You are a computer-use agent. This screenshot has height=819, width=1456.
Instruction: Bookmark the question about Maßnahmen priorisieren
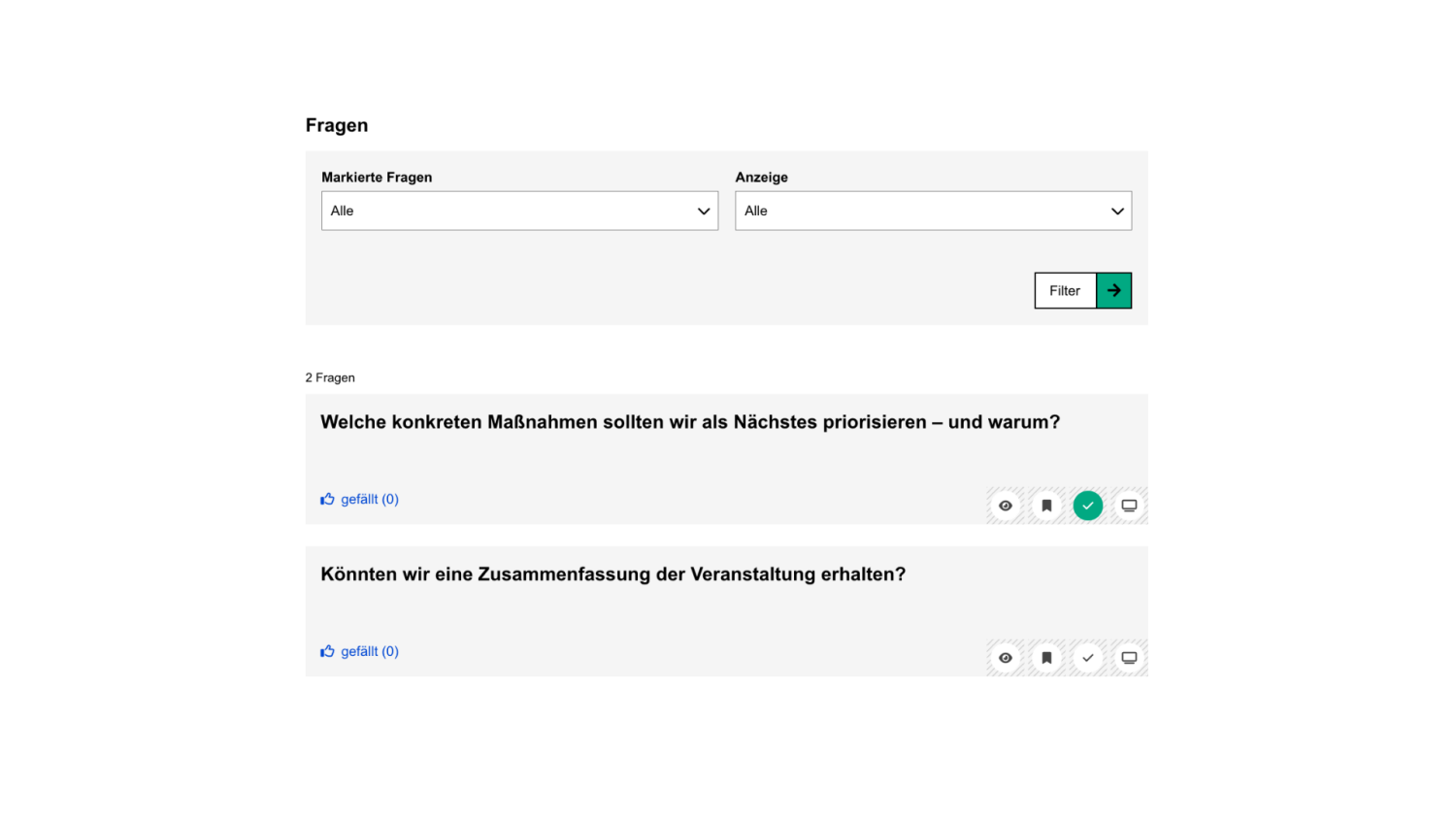tap(1046, 505)
